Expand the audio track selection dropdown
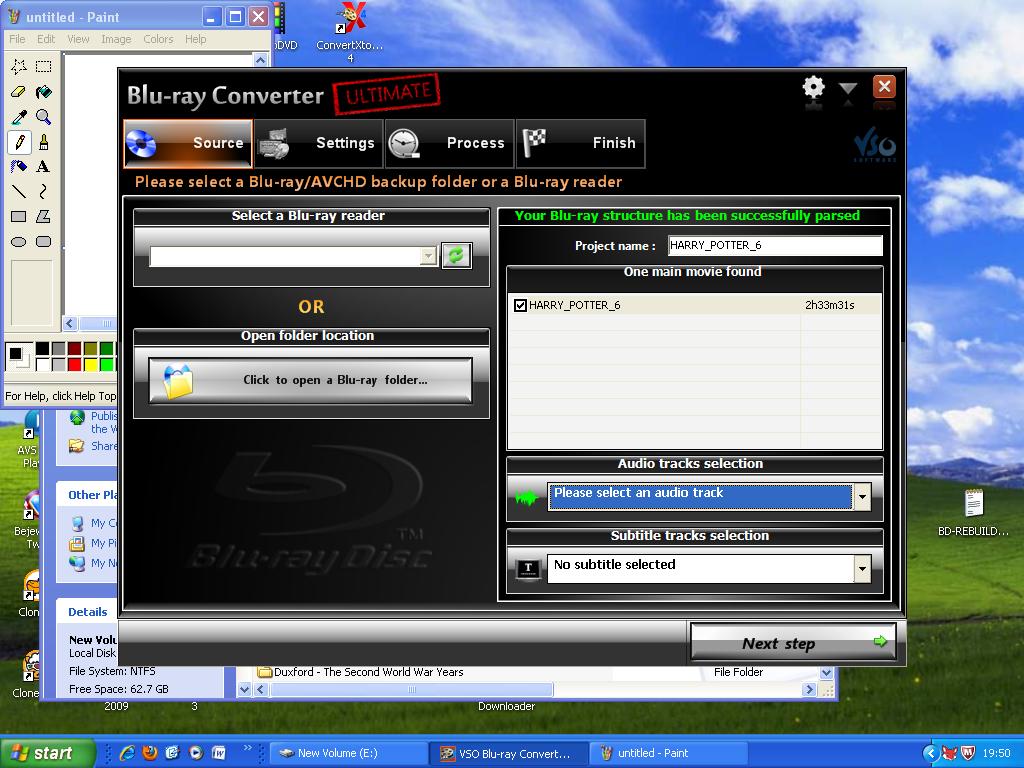 point(863,497)
